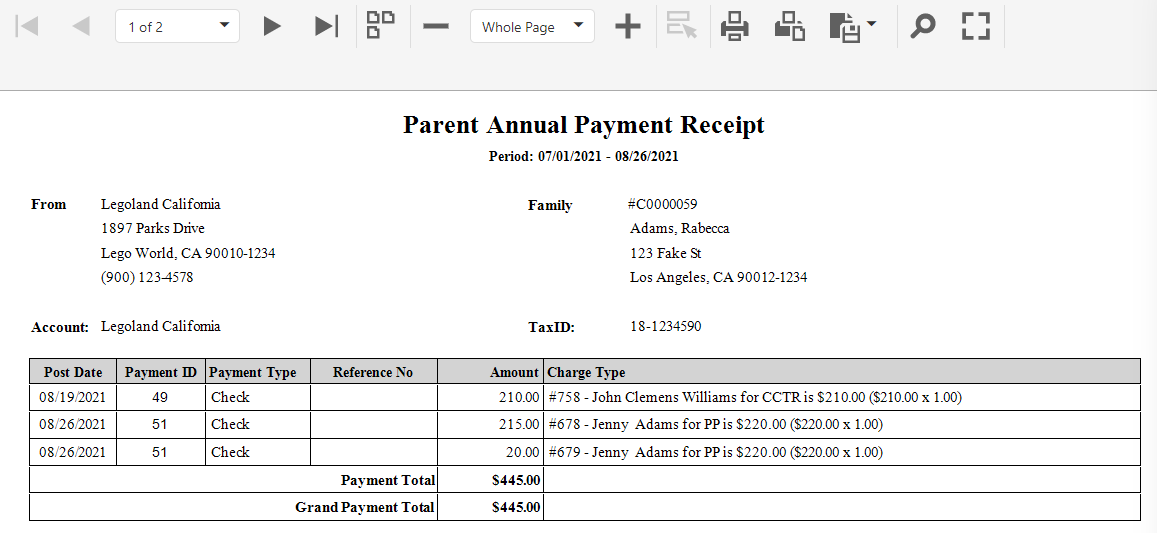Toggle multi-page thumbnail view
Image resolution: width=1157 pixels, height=533 pixels.
381,25
